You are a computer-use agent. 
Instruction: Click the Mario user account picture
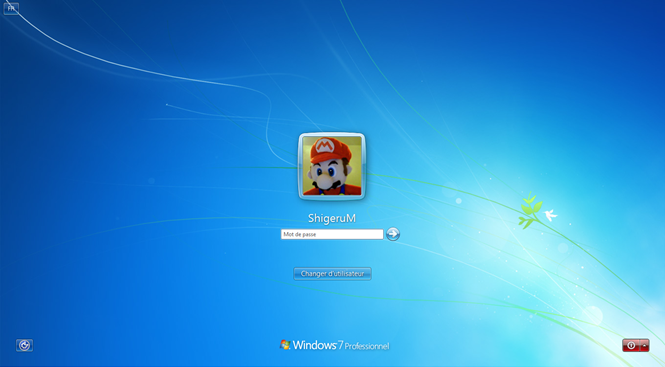(332, 166)
